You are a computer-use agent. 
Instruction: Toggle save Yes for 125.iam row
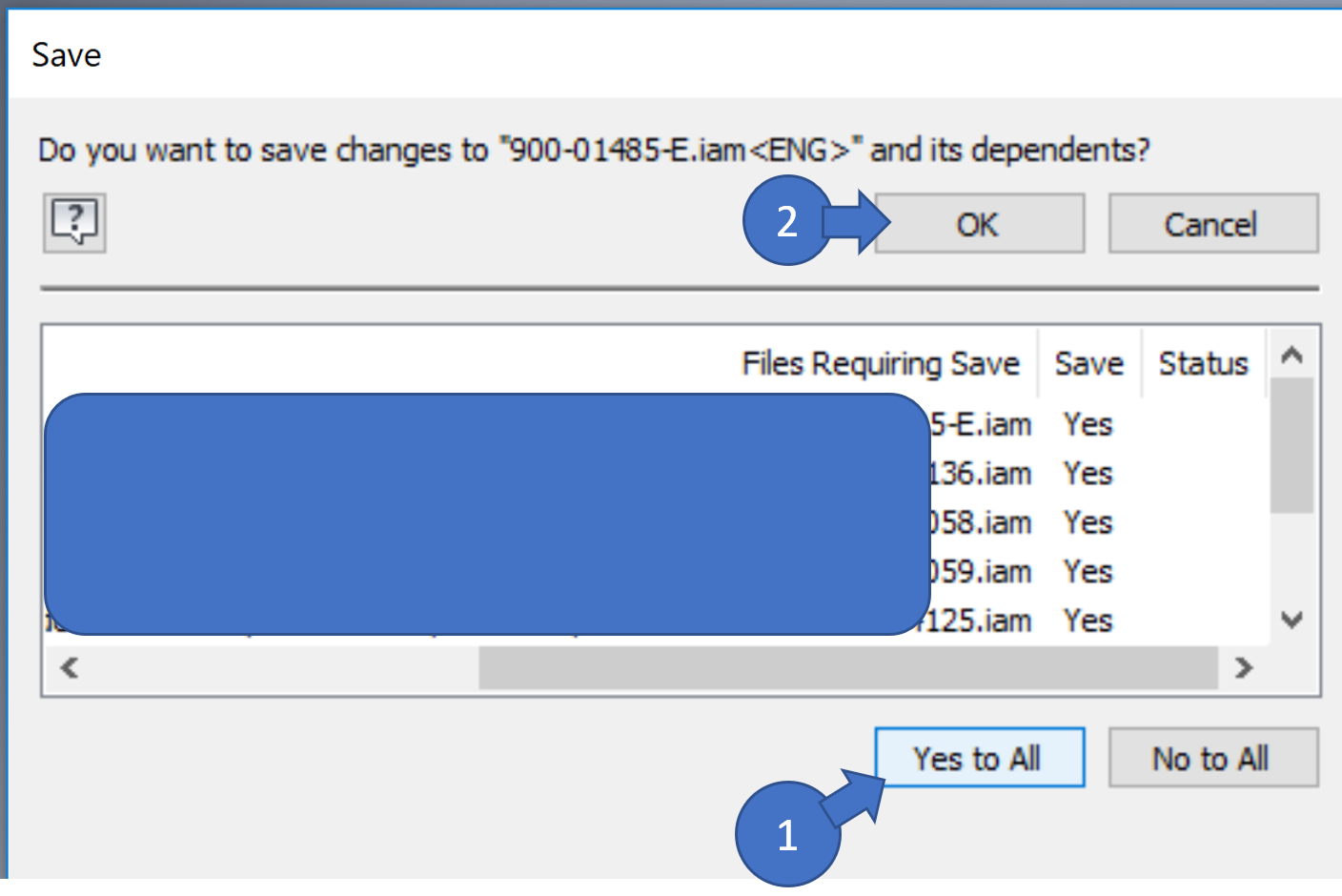click(x=1088, y=621)
